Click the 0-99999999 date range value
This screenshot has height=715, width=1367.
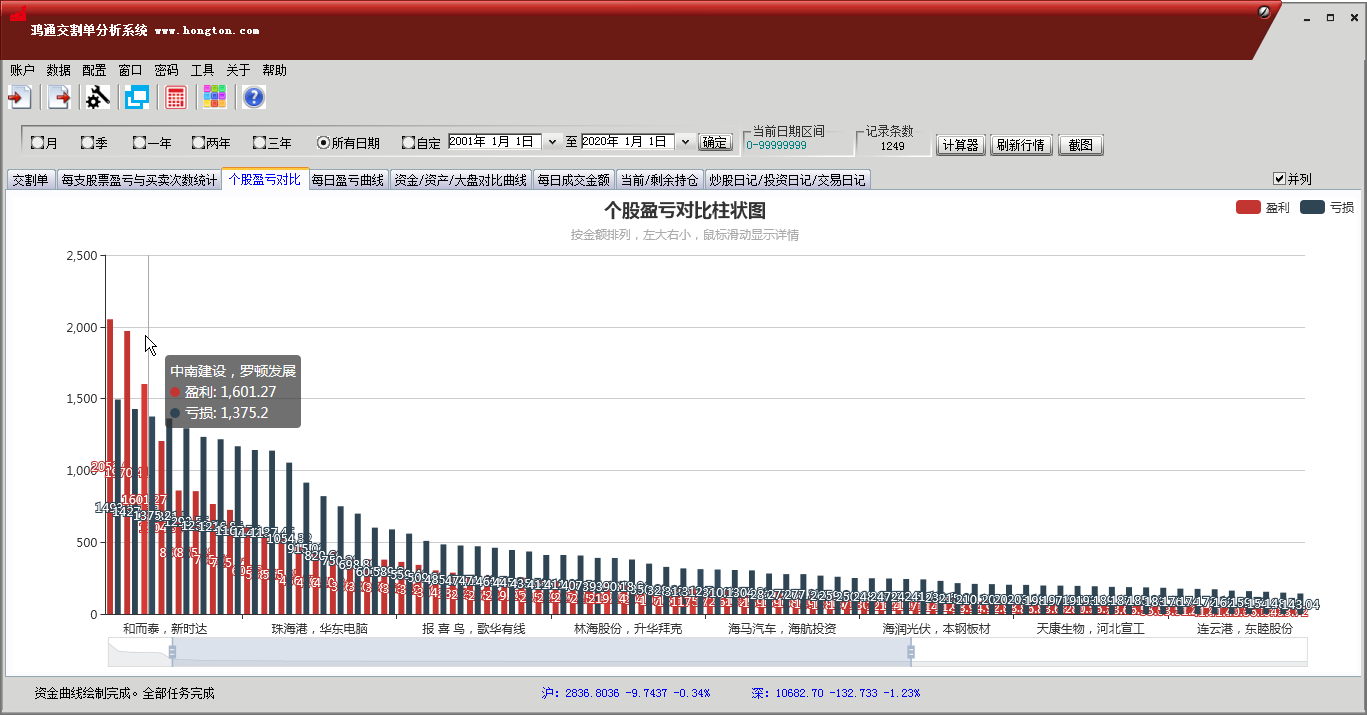[776, 146]
